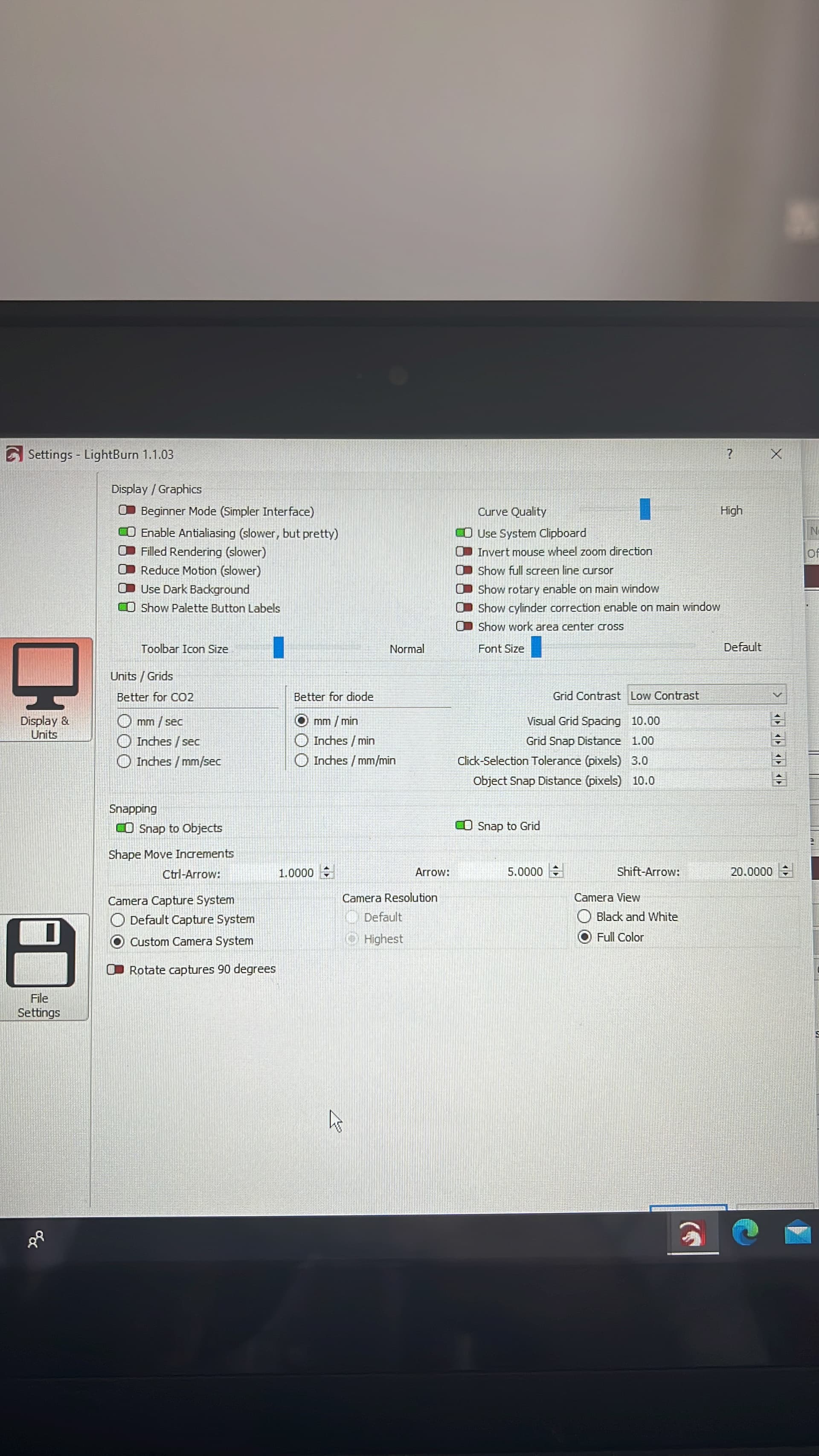Screen dimensions: 819x1456
Task: Close the Settings dialog
Action: pos(776,454)
